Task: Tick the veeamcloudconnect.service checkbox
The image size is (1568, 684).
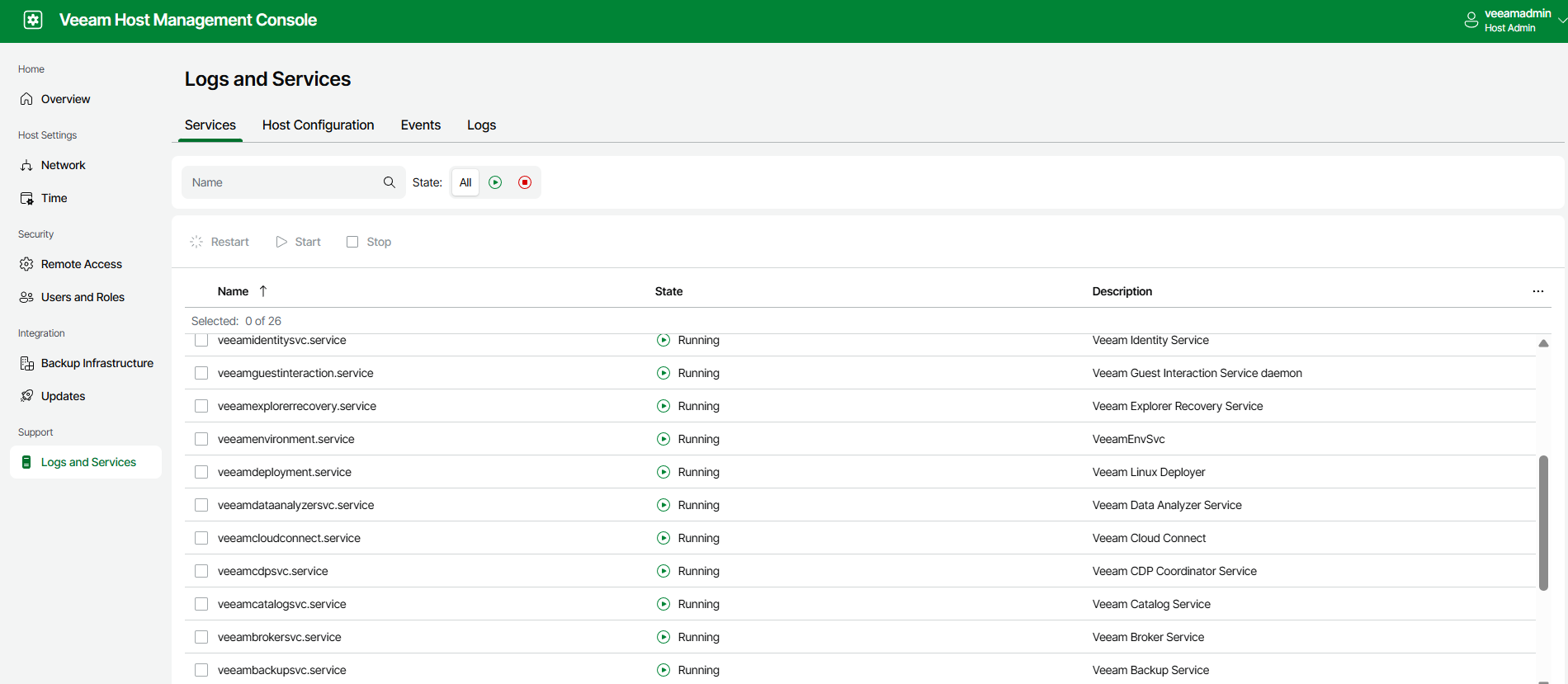Action: pyautogui.click(x=201, y=538)
